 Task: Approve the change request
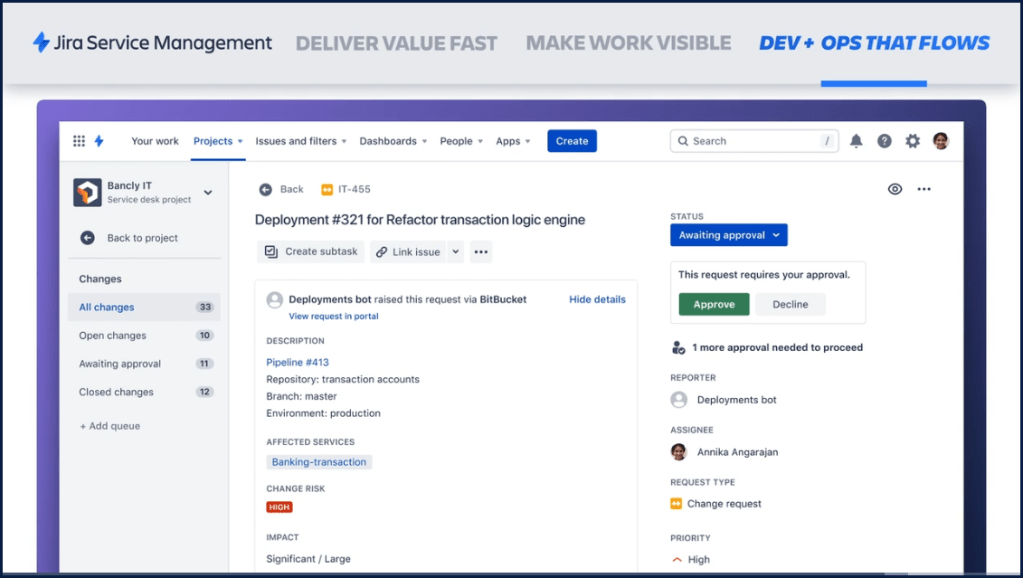pyautogui.click(x=713, y=304)
